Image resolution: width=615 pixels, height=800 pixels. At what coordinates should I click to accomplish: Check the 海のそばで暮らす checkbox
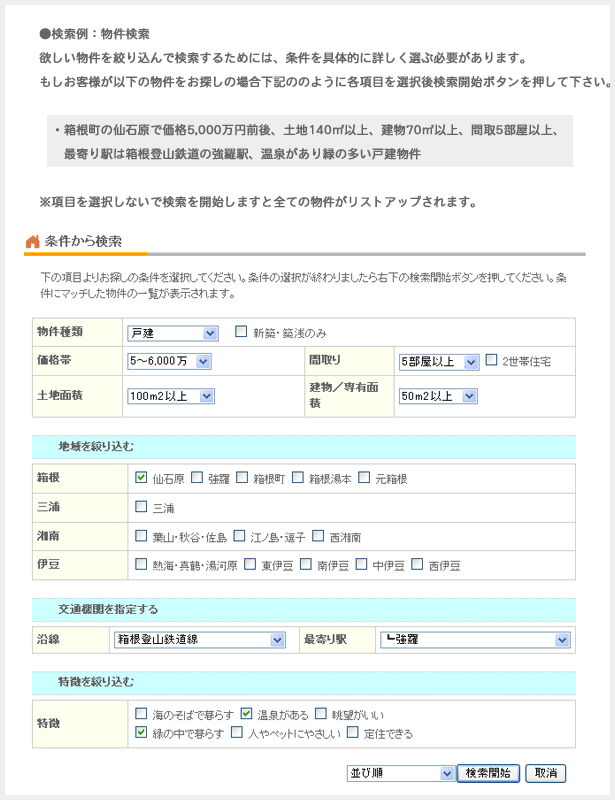[141, 714]
